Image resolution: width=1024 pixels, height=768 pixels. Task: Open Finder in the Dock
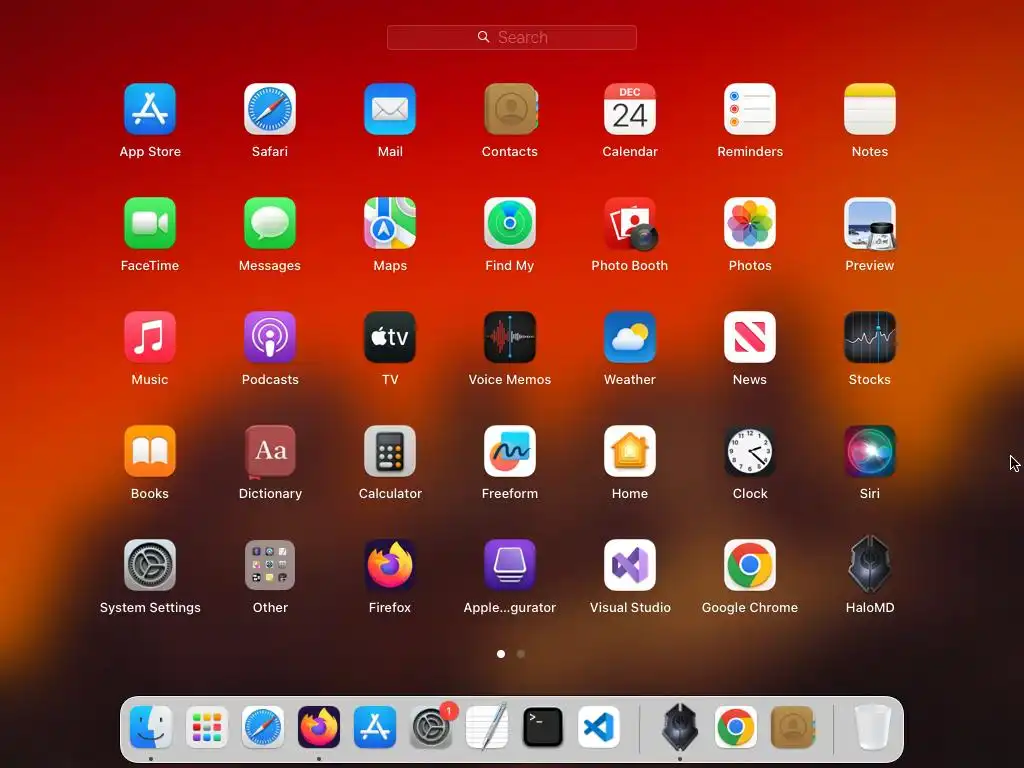(x=151, y=727)
